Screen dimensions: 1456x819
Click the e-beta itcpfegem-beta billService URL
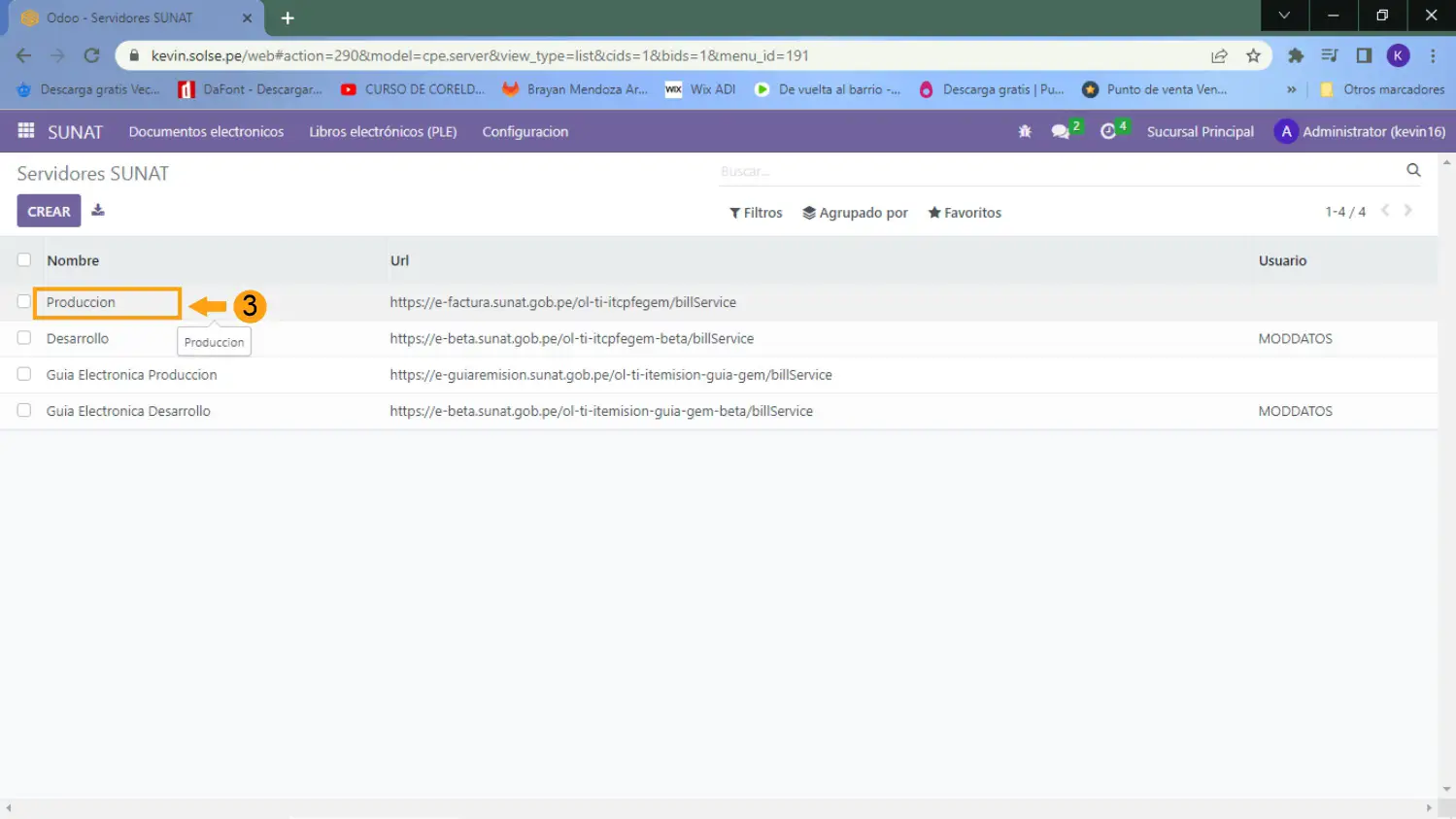coord(572,338)
